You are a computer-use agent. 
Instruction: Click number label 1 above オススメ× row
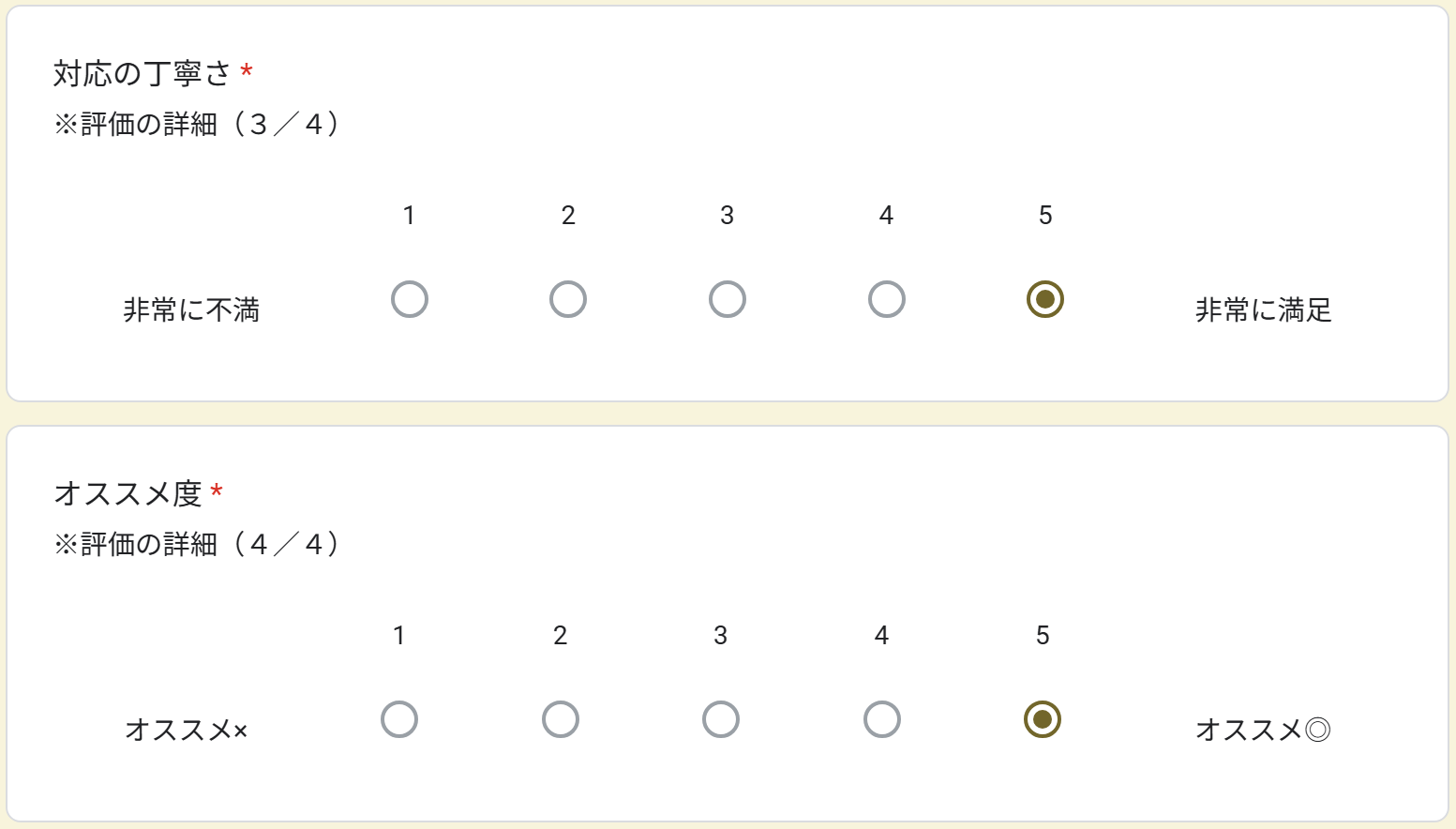(399, 636)
